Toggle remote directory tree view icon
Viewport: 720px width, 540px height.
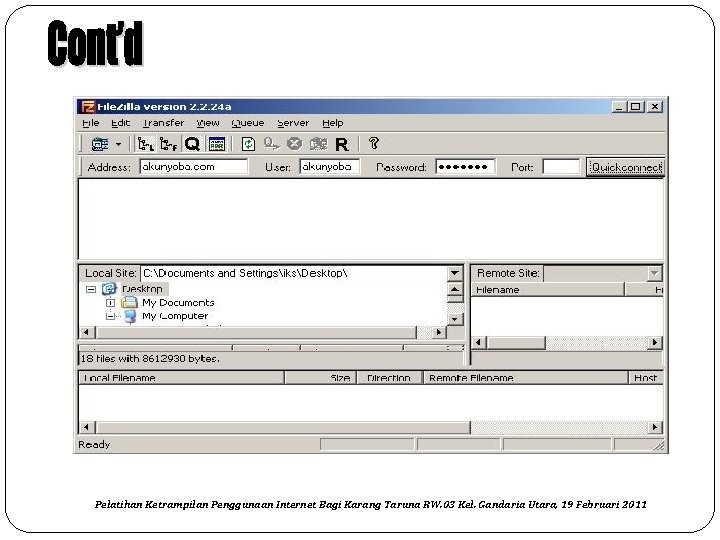click(169, 144)
